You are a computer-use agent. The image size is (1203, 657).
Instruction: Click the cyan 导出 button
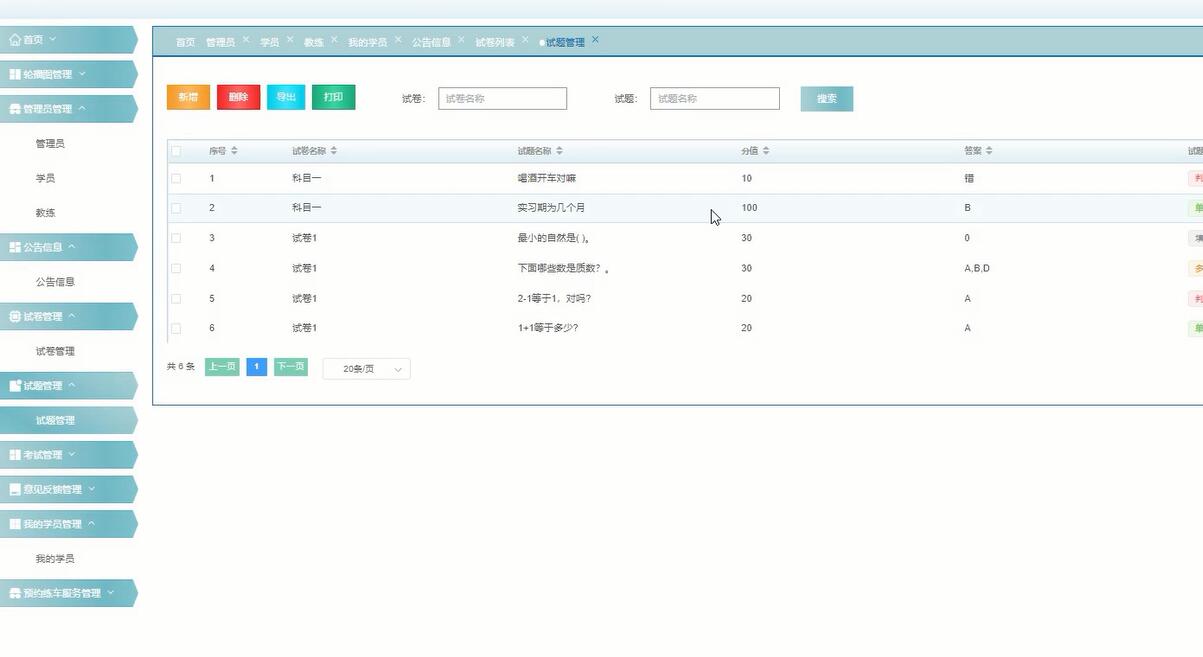pos(286,97)
